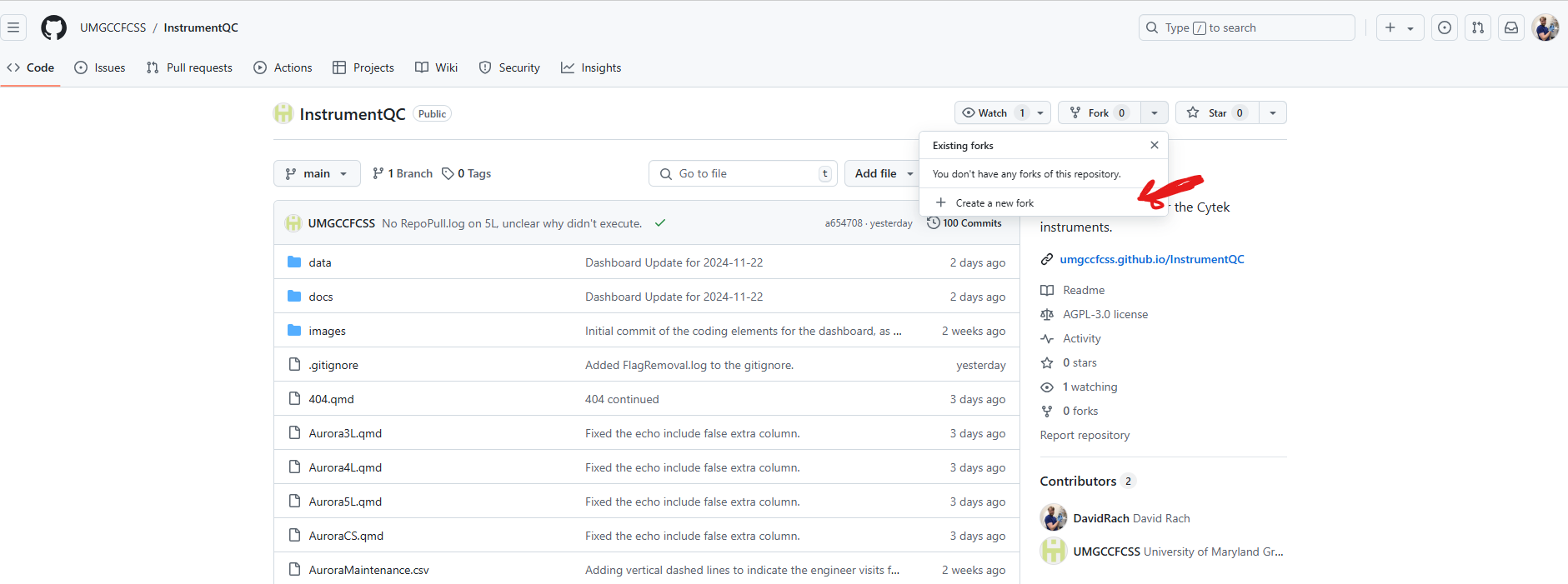Switch to the Actions tab
Image resolution: width=1568 pixels, height=584 pixels.
[x=283, y=67]
